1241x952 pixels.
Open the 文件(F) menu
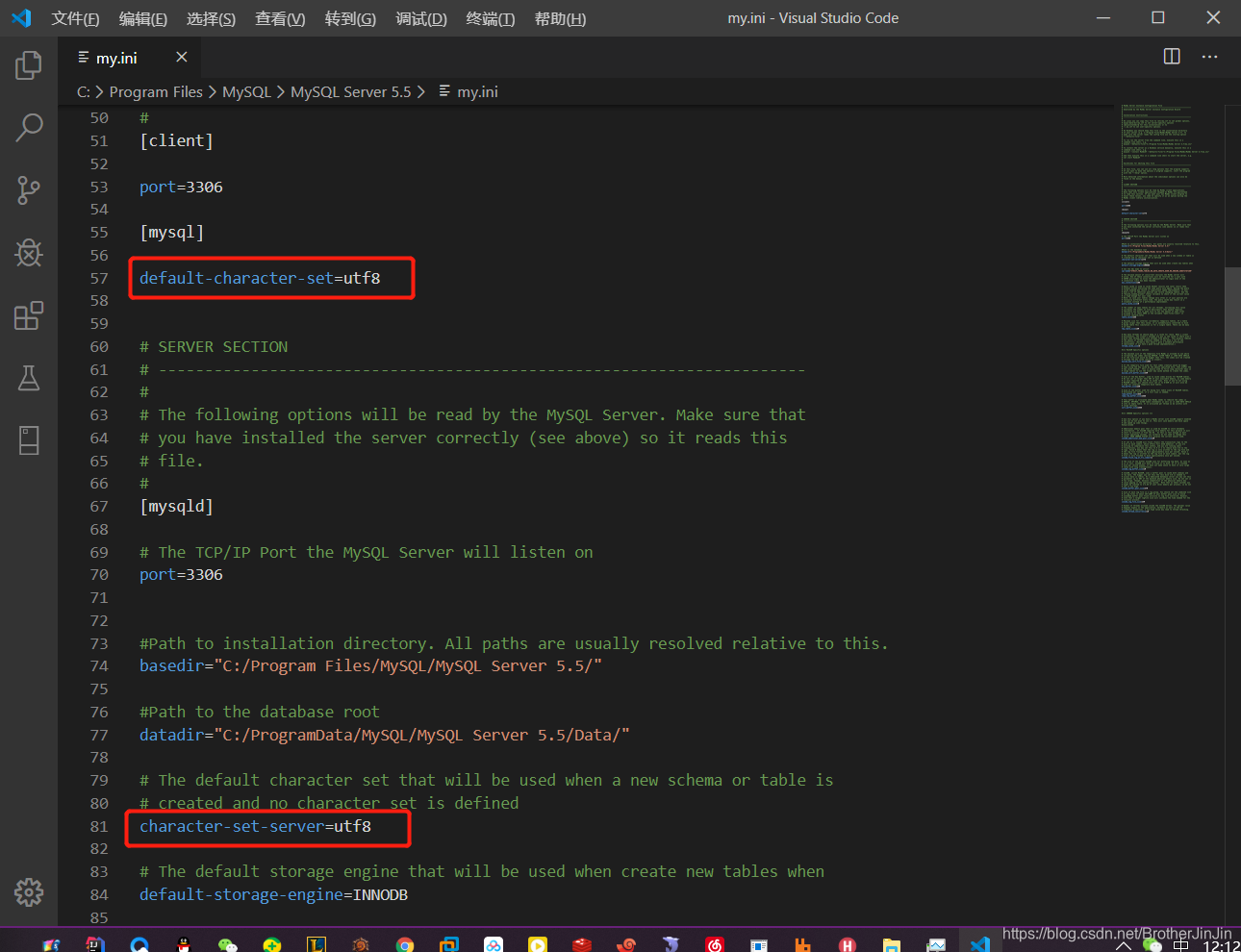point(75,18)
